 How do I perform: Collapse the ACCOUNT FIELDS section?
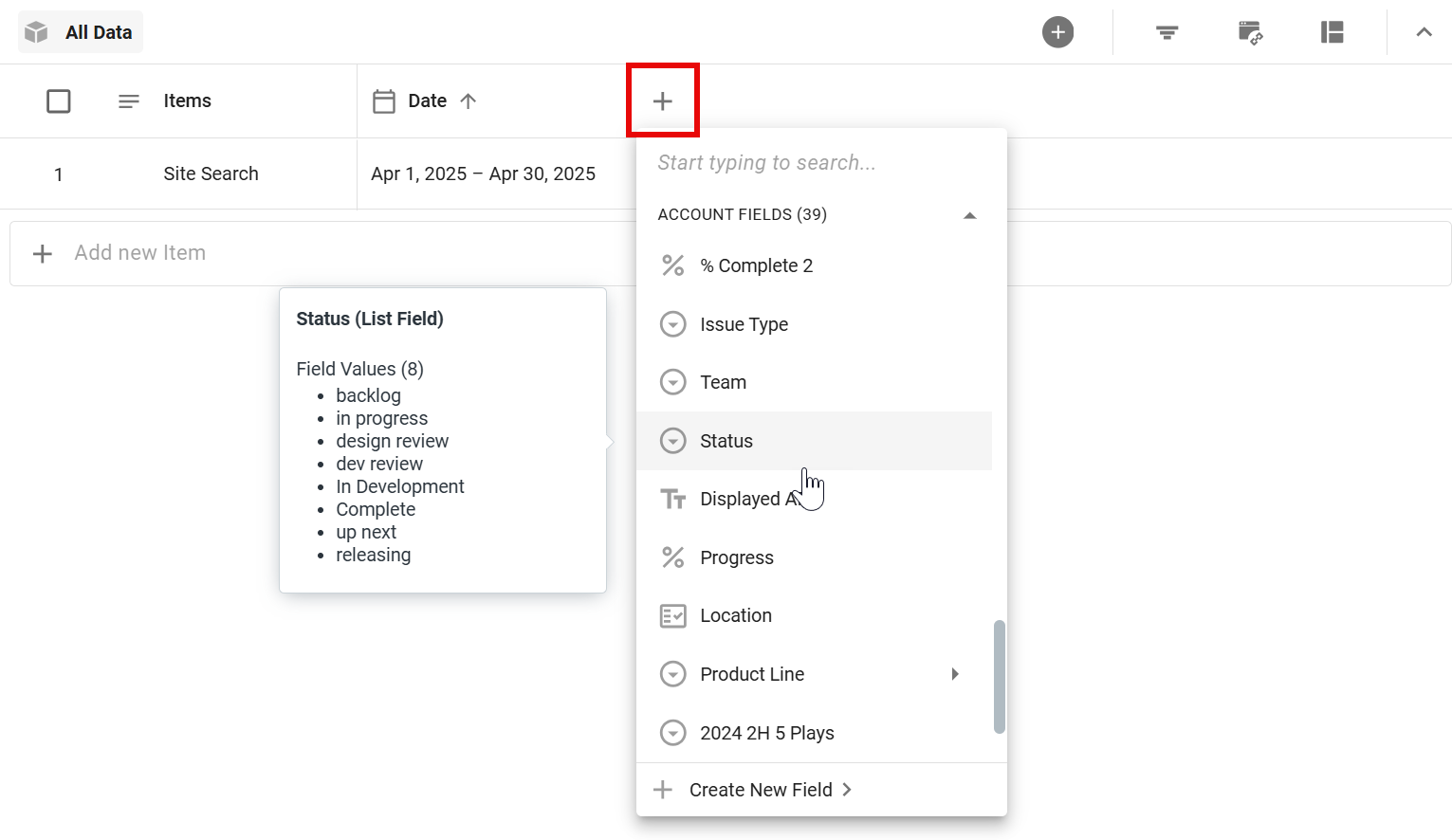[969, 215]
